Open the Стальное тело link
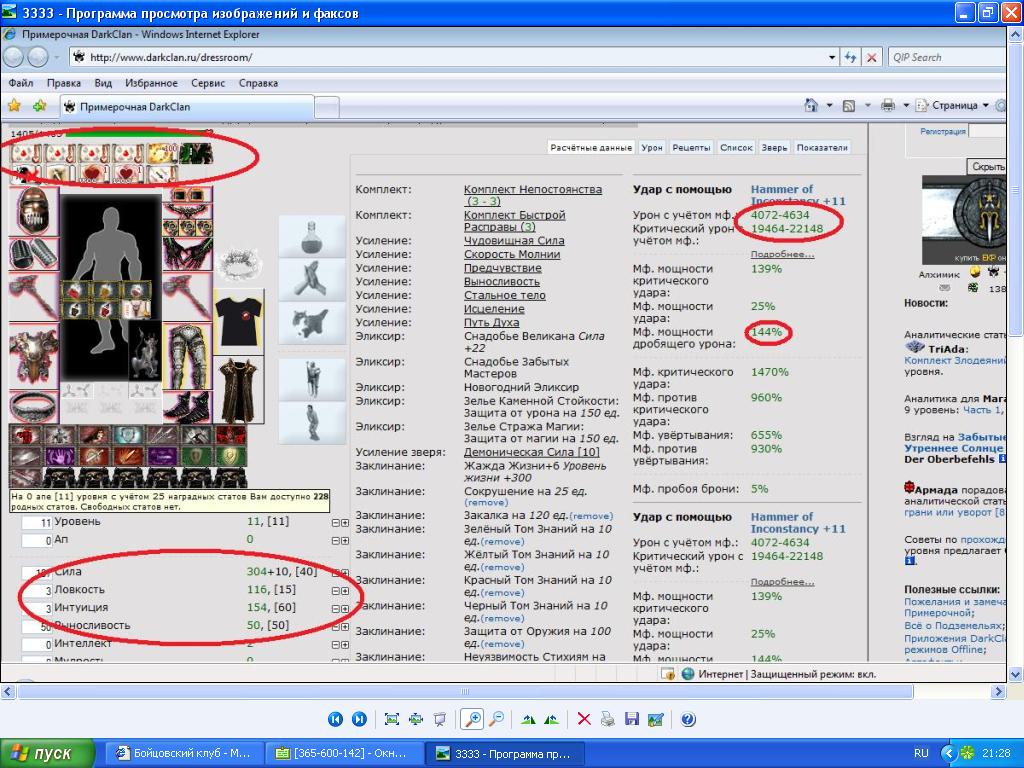Screen dimensions: 1024x768 505,295
